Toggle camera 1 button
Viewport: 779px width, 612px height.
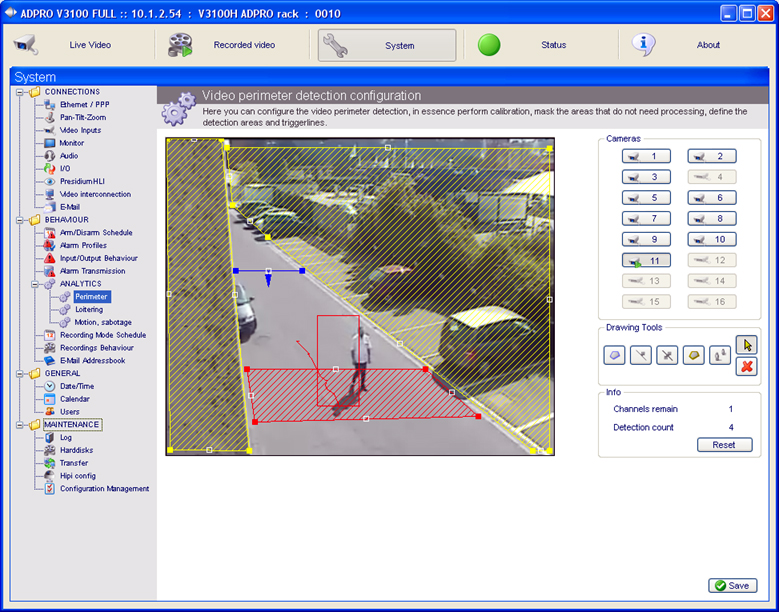click(646, 156)
